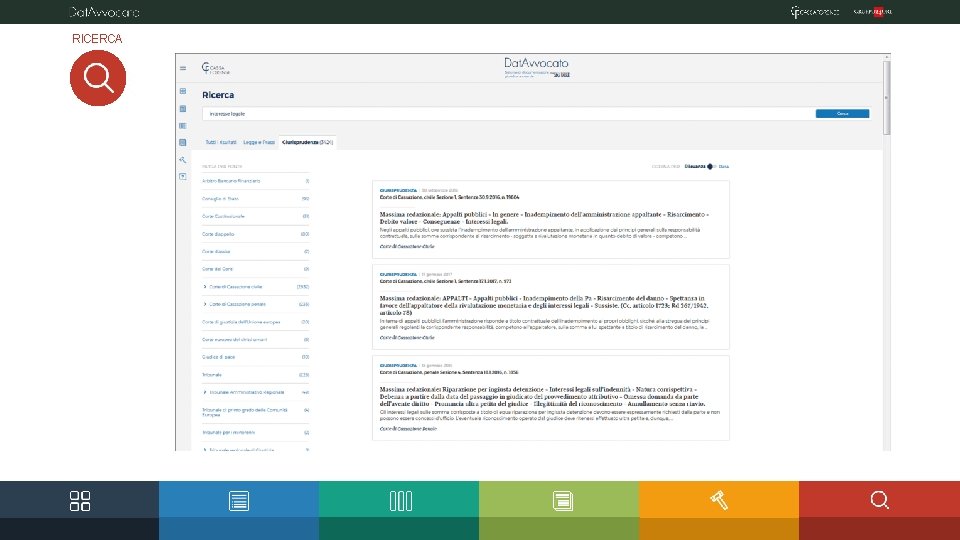Click the Sentenza 17.1.2017 n. 973 citation line
The width and height of the screenshot is (960, 540).
click(445, 281)
